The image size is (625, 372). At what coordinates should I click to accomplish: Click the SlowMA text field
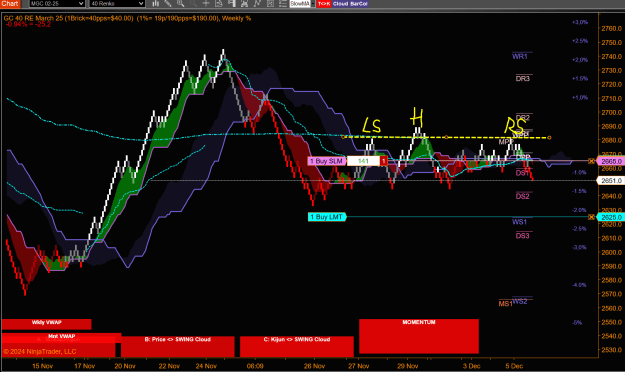point(300,4)
